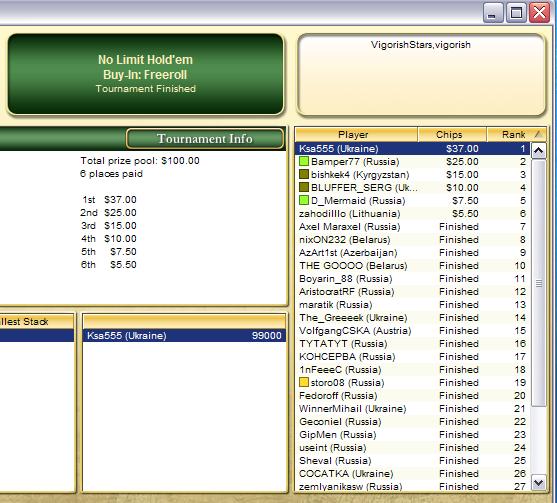Screen dimensions: 557x503
Task: Select Ksa555 (Ukraine) row in rankings
Action: (412, 148)
